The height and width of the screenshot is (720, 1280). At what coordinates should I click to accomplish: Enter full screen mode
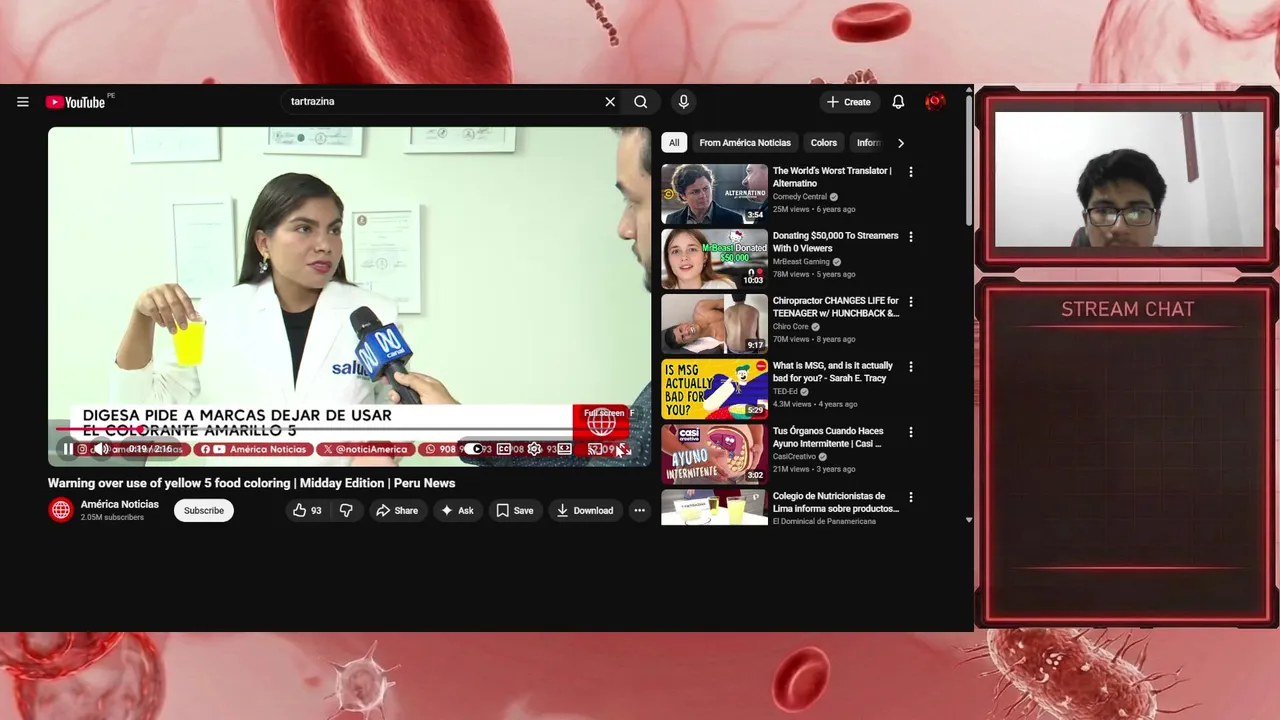point(623,449)
